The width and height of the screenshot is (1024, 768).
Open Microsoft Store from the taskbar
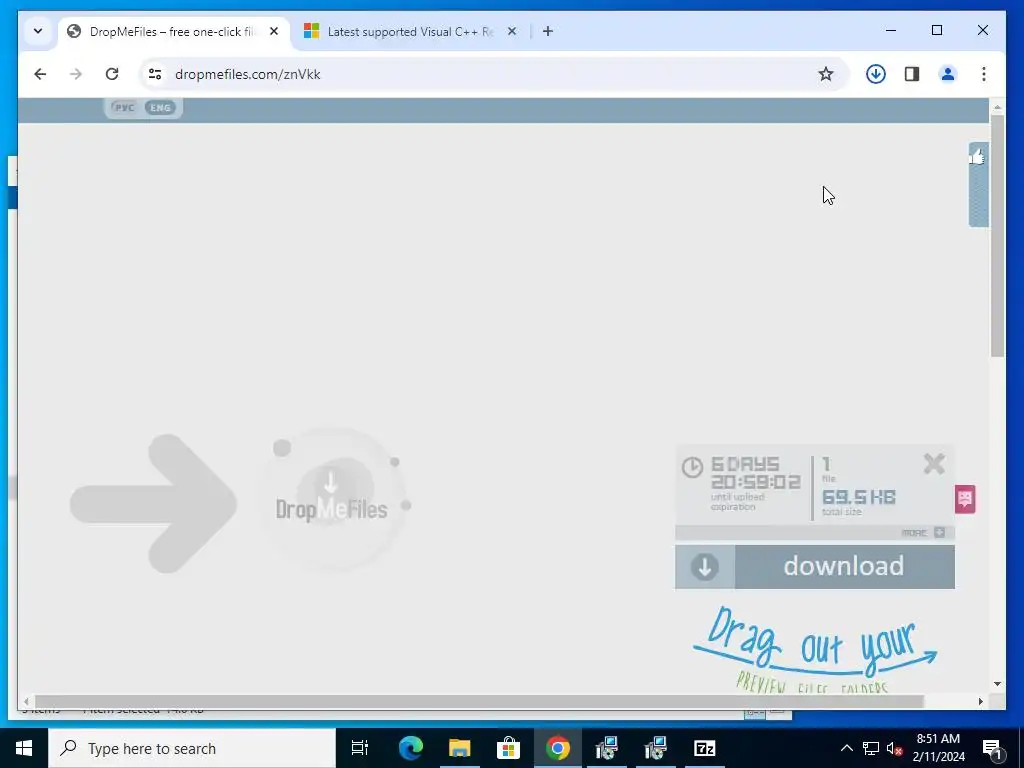click(x=508, y=748)
